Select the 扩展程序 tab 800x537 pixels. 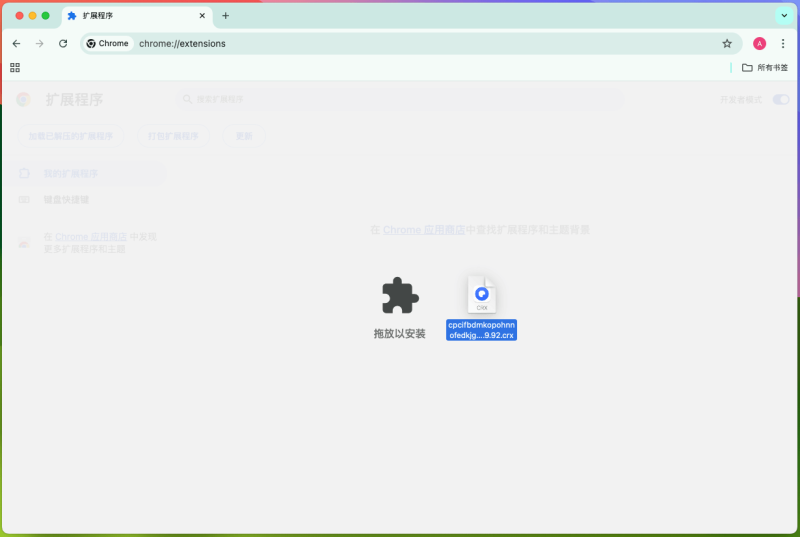click(137, 16)
